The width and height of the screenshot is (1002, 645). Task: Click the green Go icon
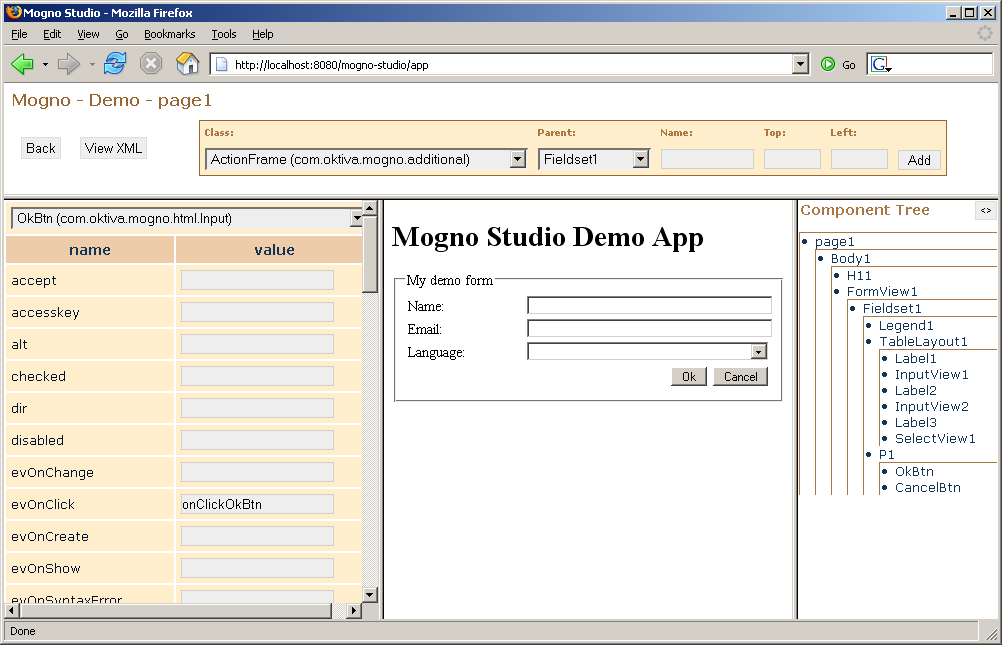pyautogui.click(x=829, y=64)
